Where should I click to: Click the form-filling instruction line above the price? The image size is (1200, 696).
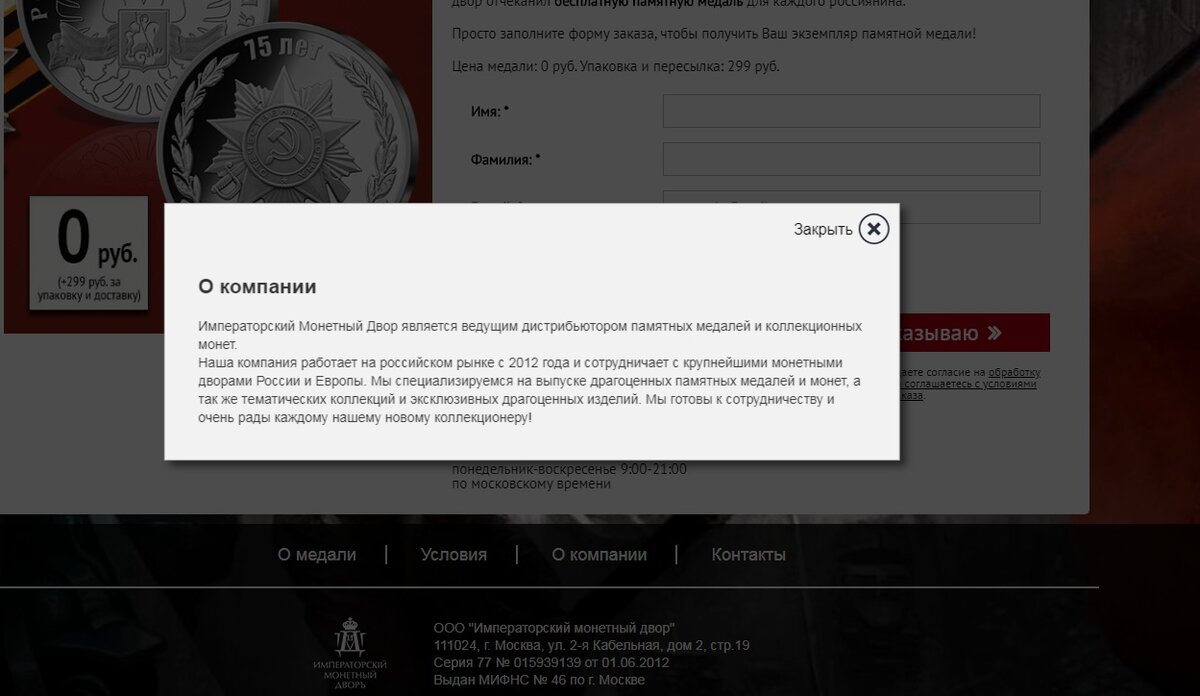(713, 34)
